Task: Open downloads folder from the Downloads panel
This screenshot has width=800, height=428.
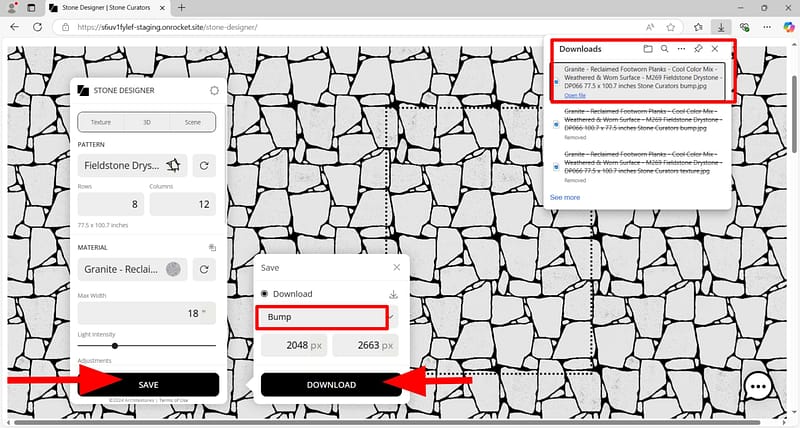Action: point(648,48)
